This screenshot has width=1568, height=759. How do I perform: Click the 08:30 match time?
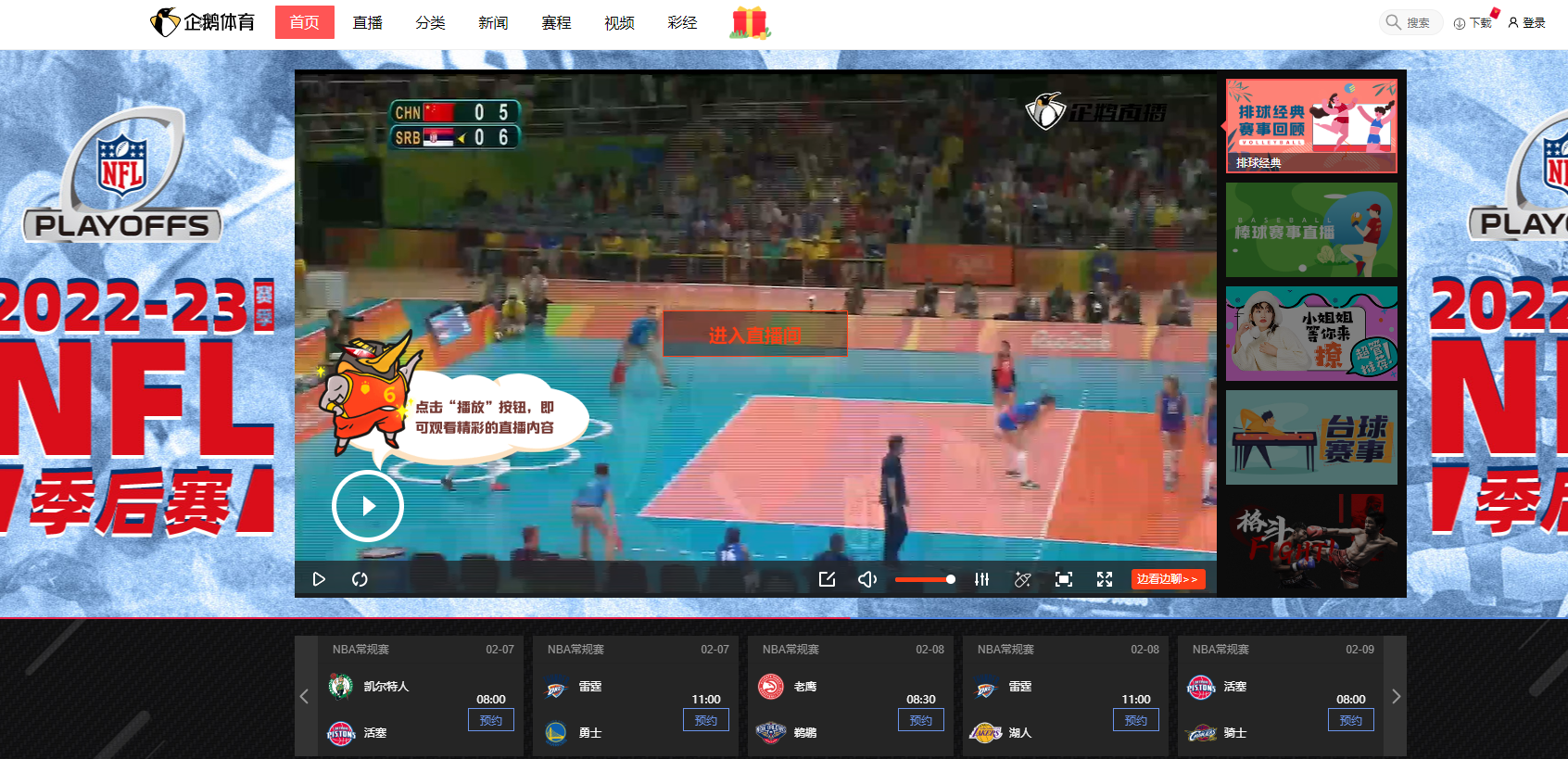coord(921,700)
